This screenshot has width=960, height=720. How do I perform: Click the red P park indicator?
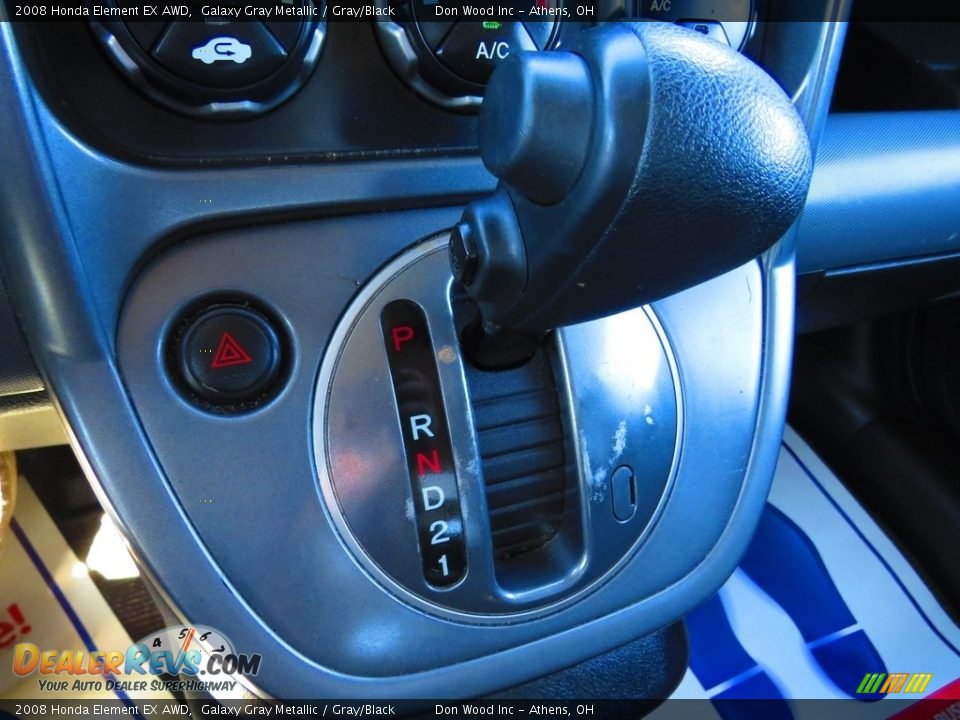tap(401, 338)
